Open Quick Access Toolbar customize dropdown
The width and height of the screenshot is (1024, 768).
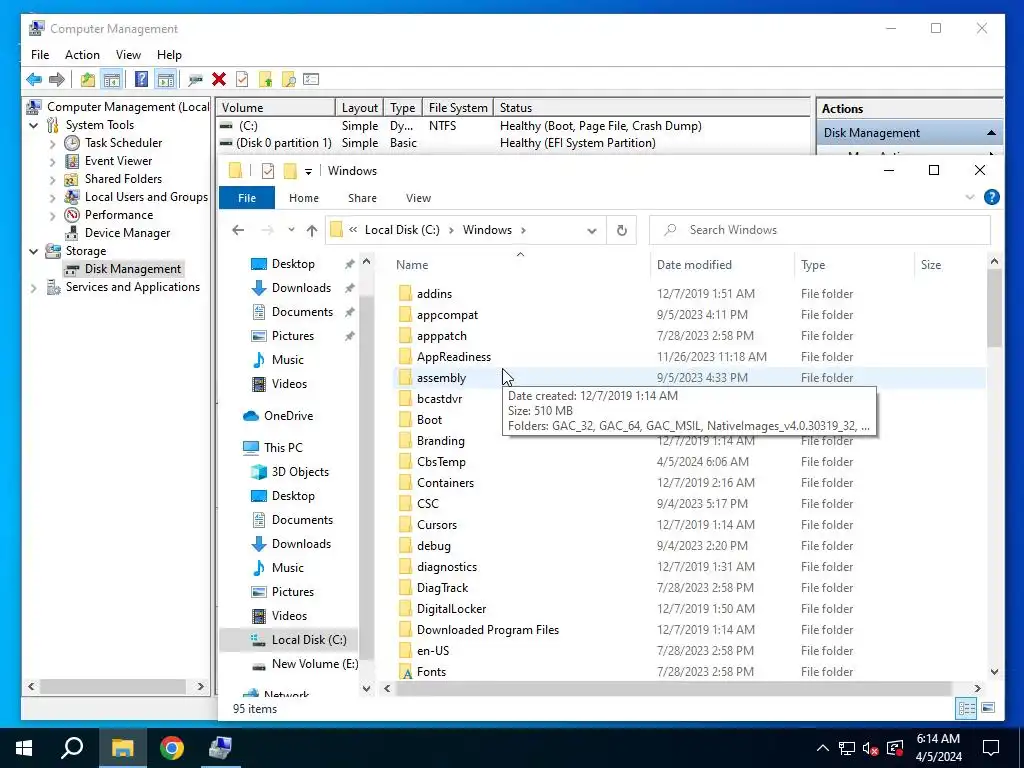308,172
